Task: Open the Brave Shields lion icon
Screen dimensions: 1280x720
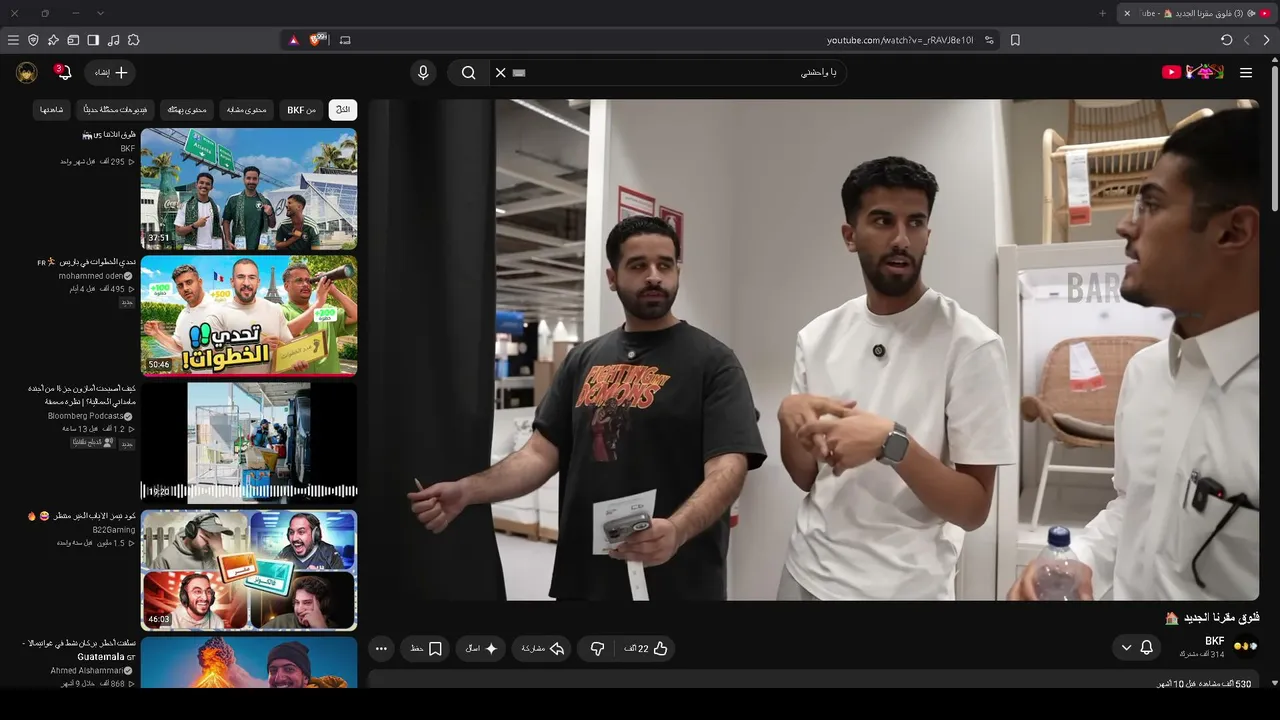Action: coord(318,40)
